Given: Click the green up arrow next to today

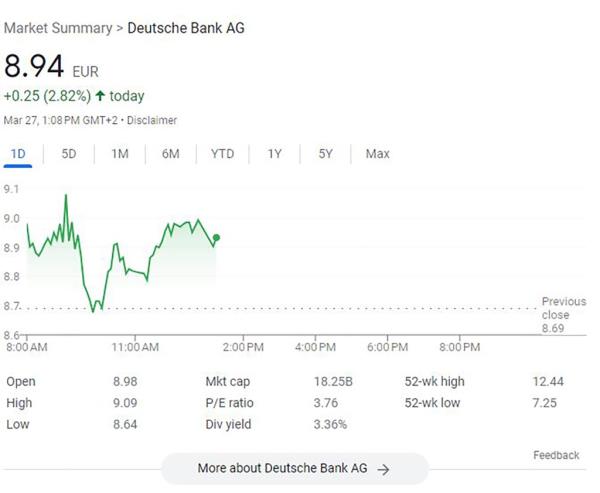Looking at the screenshot, I should click(x=101, y=96).
